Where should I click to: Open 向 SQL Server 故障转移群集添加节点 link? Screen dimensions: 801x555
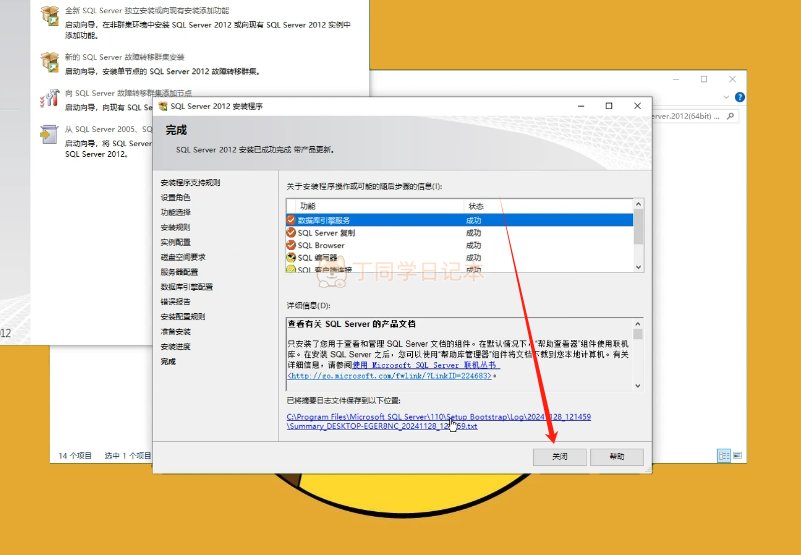tap(128, 93)
